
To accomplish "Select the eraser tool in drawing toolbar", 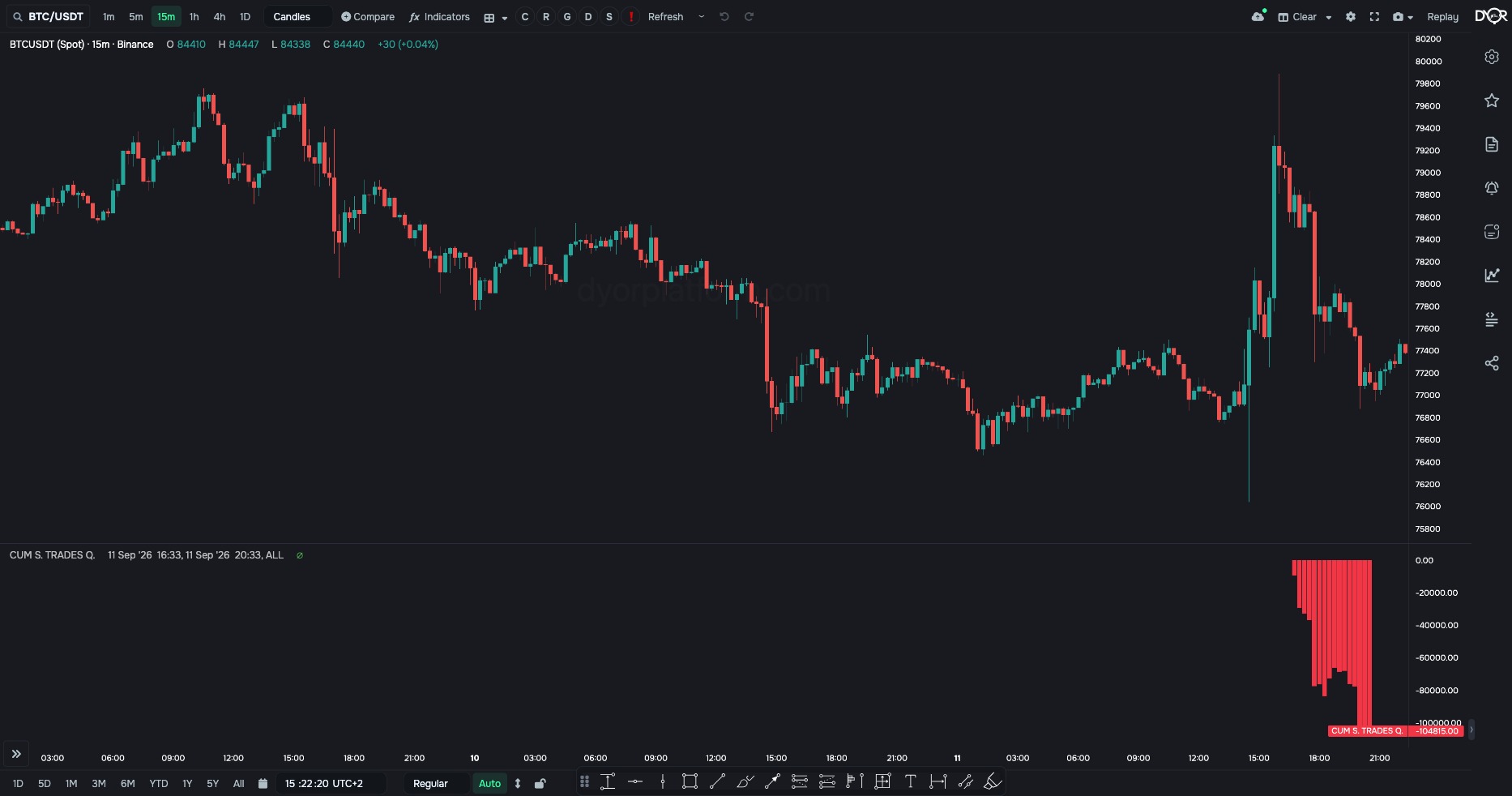I will point(993,781).
